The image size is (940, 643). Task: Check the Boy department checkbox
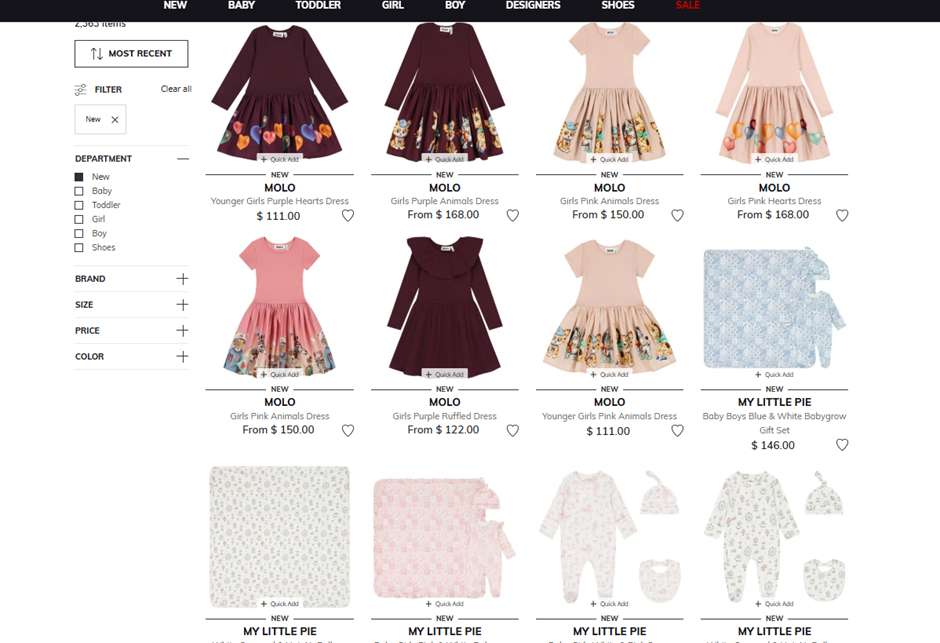click(79, 234)
